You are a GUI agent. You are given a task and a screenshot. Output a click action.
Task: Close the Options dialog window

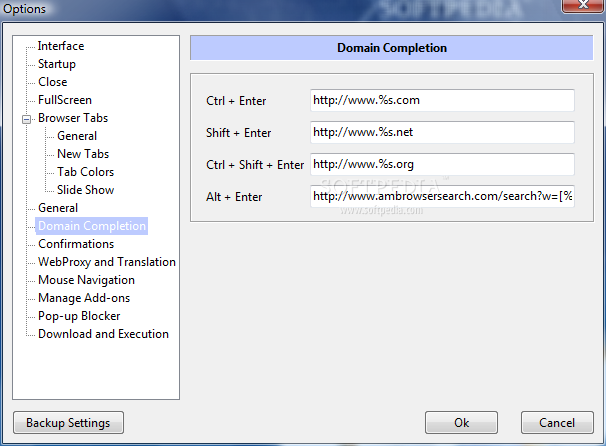pos(583,5)
